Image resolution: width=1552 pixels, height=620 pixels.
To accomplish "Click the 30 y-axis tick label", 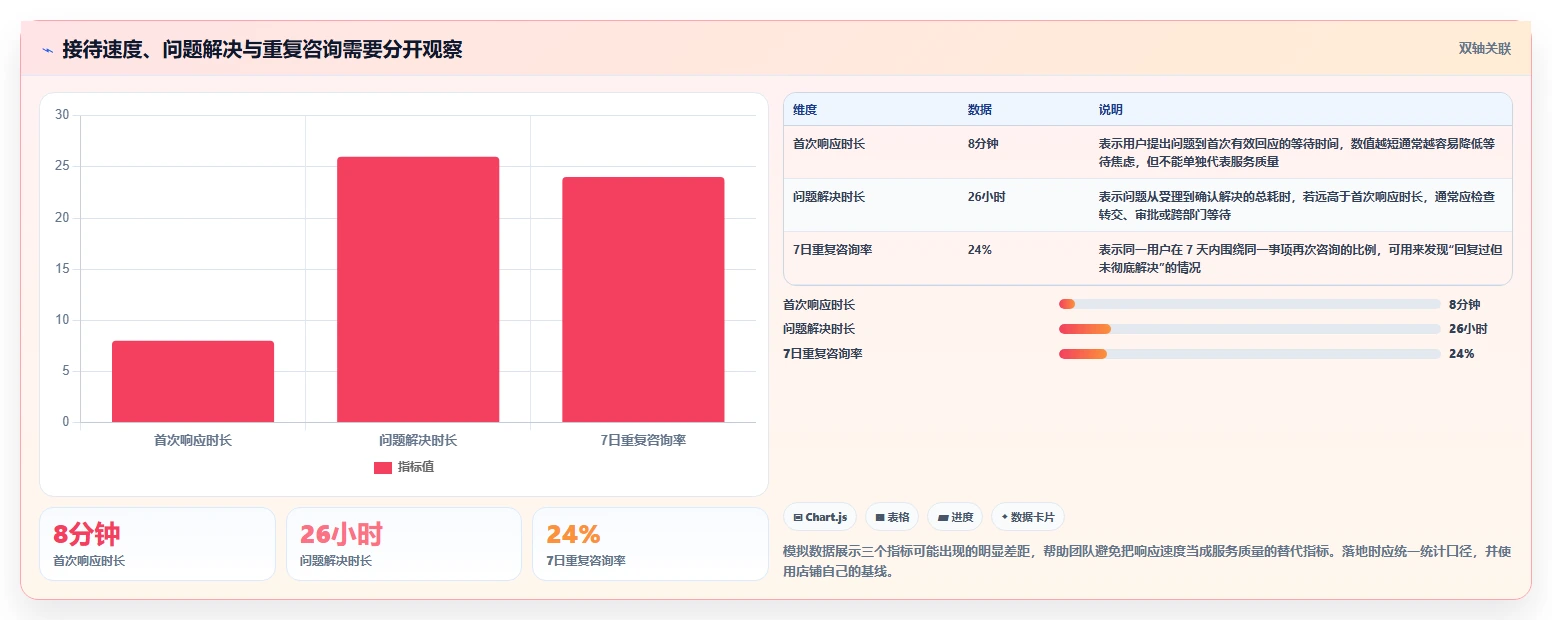I will 62,115.
